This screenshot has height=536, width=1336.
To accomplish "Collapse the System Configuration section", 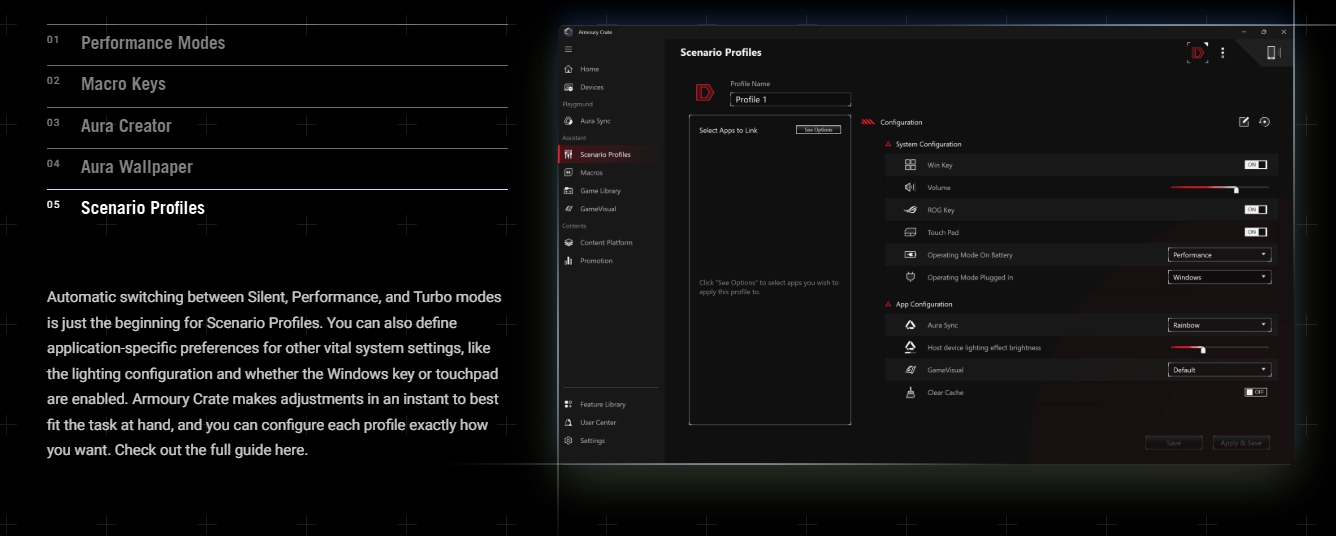I will point(888,145).
